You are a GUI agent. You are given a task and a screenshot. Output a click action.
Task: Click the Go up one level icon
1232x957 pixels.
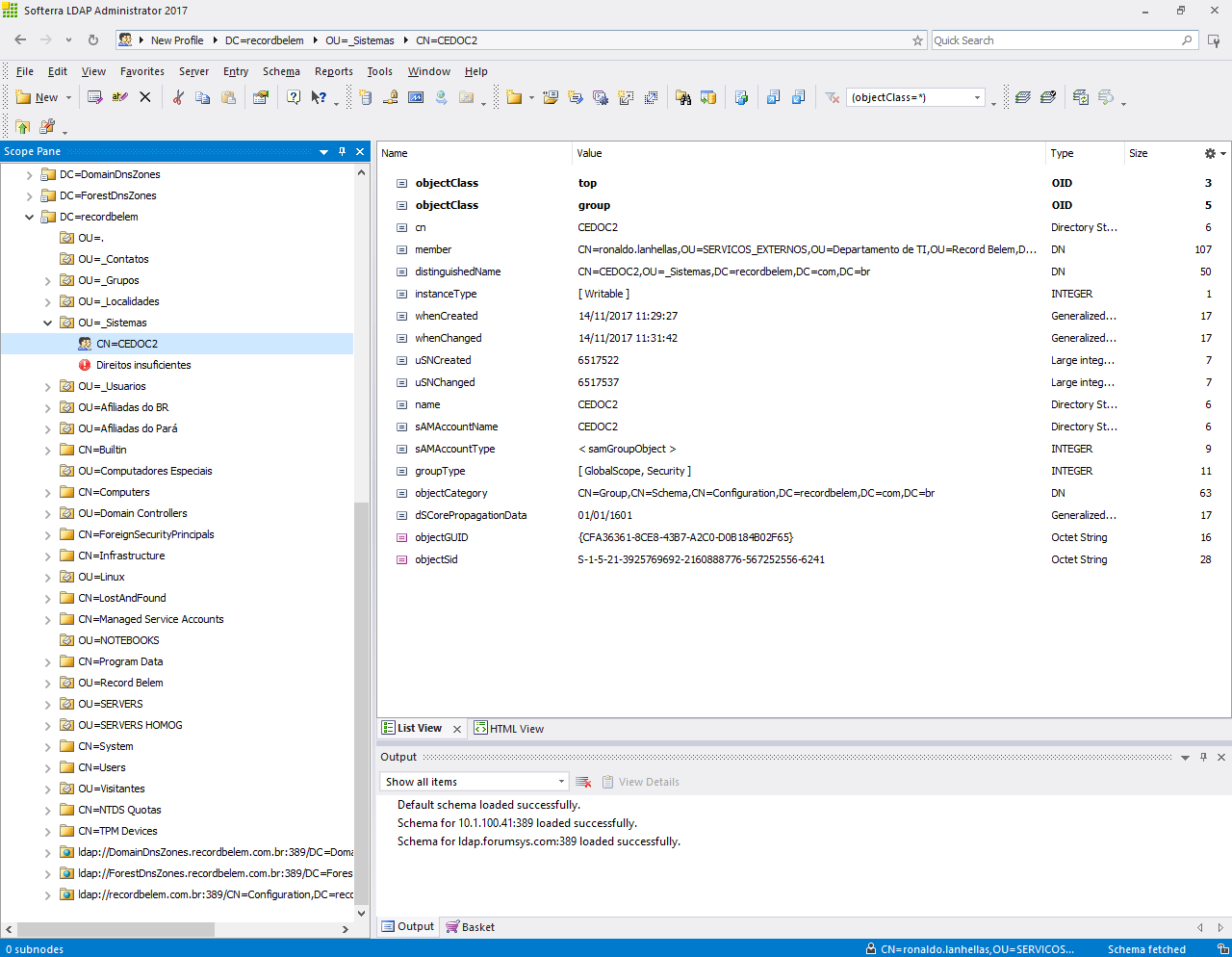(x=22, y=126)
